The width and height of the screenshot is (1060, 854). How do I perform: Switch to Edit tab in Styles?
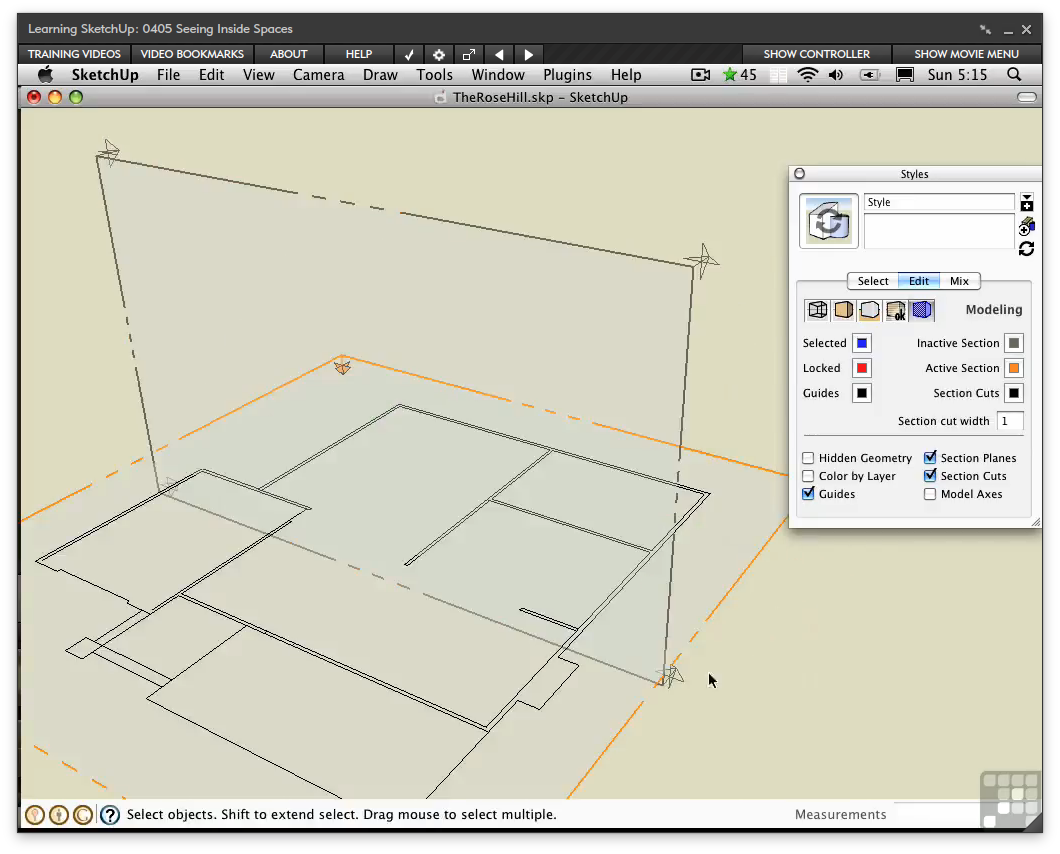919,281
